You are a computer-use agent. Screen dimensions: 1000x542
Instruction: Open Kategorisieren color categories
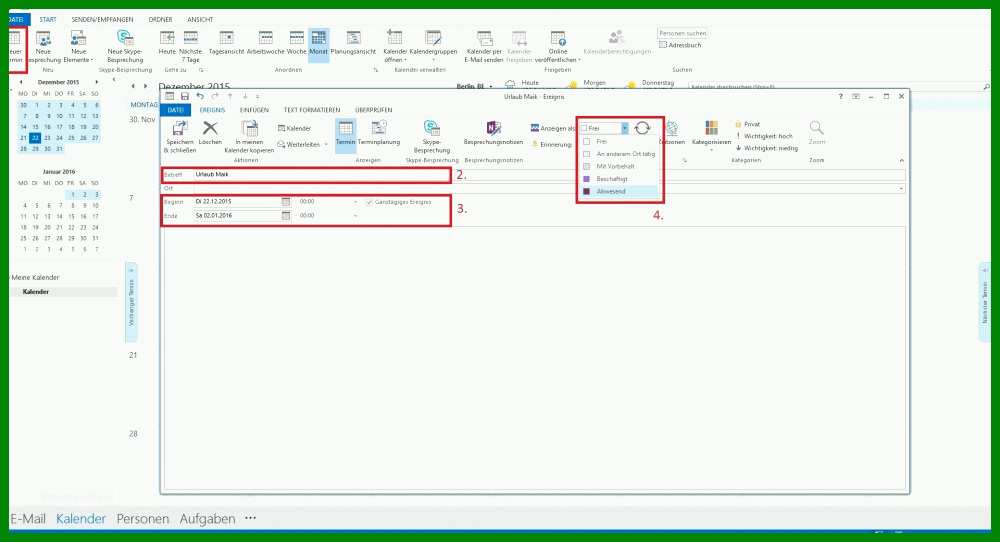(711, 133)
